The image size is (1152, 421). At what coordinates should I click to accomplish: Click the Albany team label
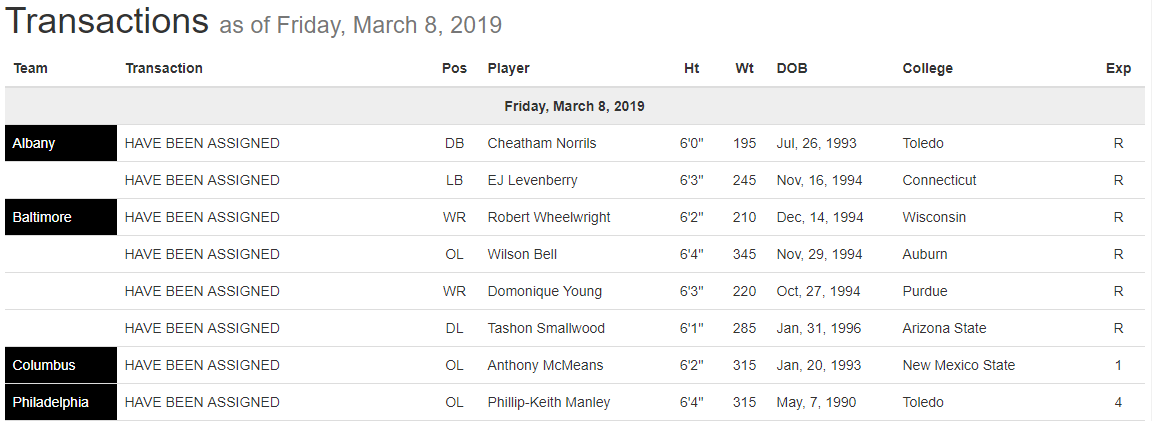point(34,143)
